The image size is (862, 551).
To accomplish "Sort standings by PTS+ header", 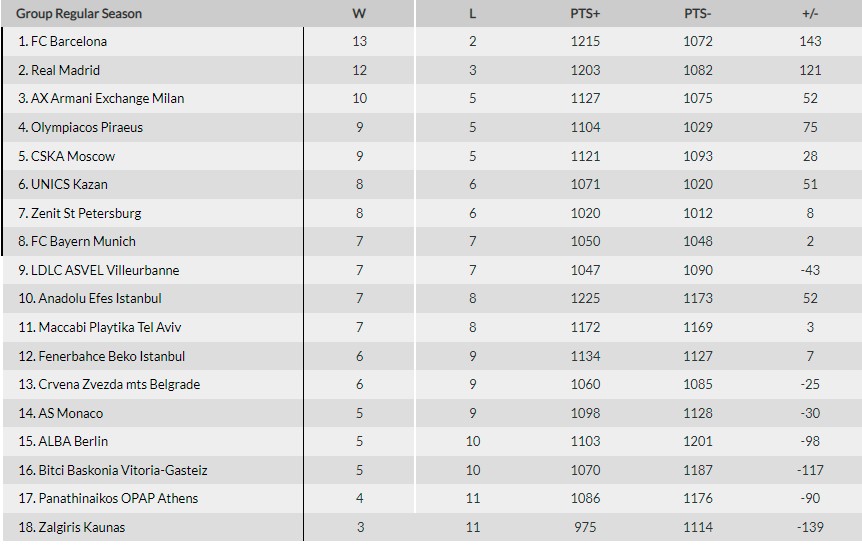I will (x=585, y=14).
